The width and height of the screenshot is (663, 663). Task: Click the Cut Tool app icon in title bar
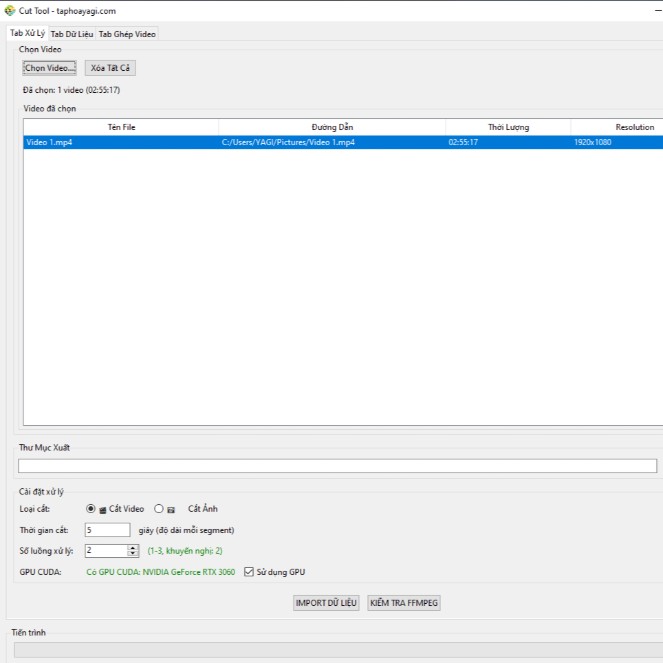10,10
